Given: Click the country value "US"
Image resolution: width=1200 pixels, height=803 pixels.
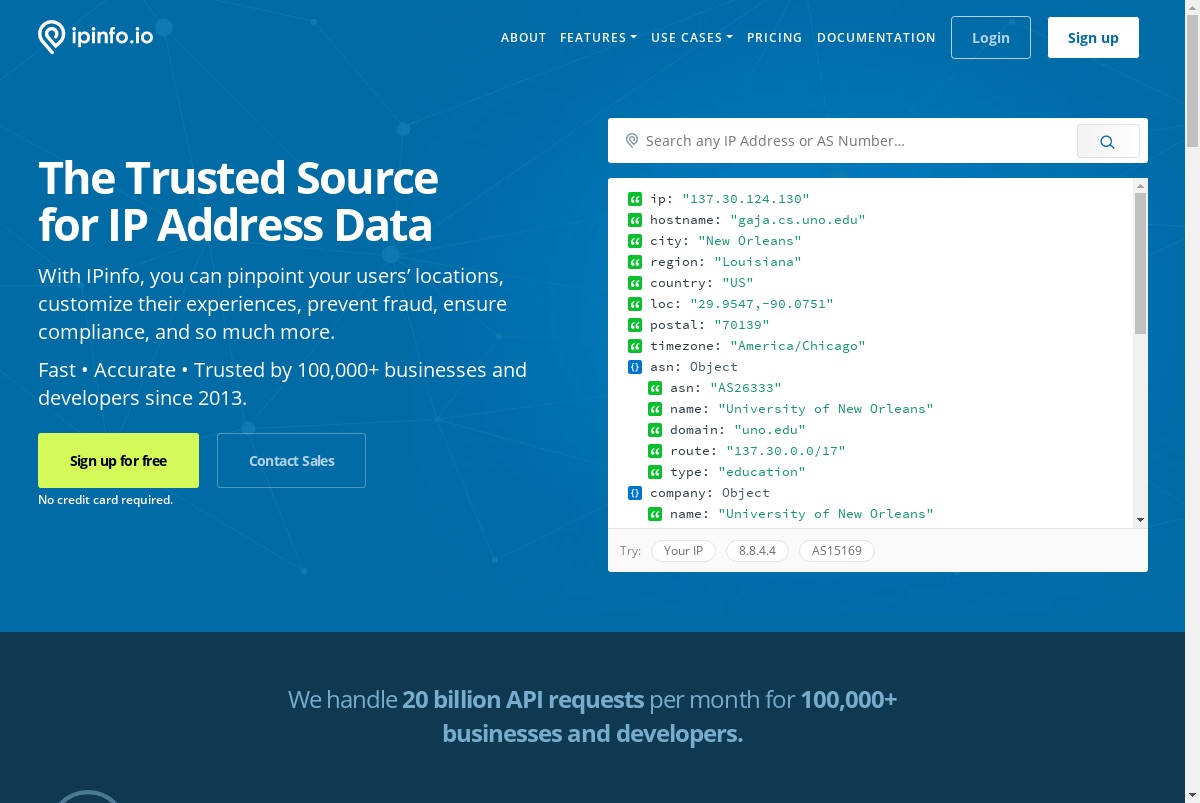Looking at the screenshot, I should pyautogui.click(x=738, y=283).
